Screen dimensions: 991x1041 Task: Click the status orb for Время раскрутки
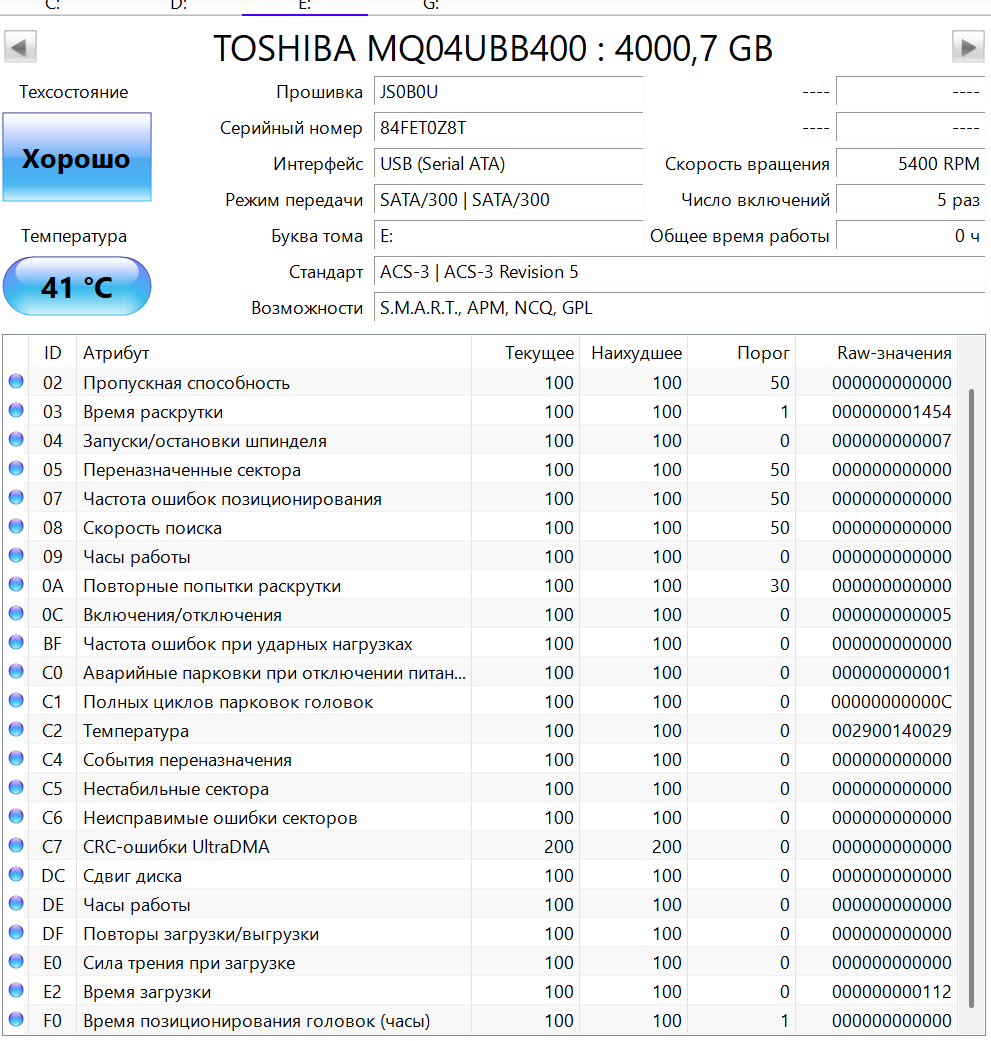coord(16,411)
